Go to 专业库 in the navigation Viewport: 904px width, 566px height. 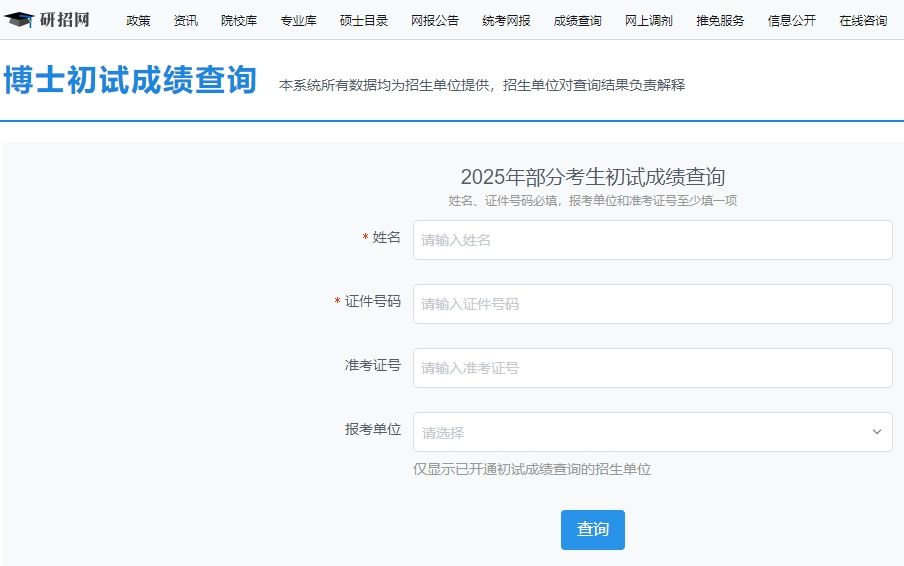tap(298, 21)
